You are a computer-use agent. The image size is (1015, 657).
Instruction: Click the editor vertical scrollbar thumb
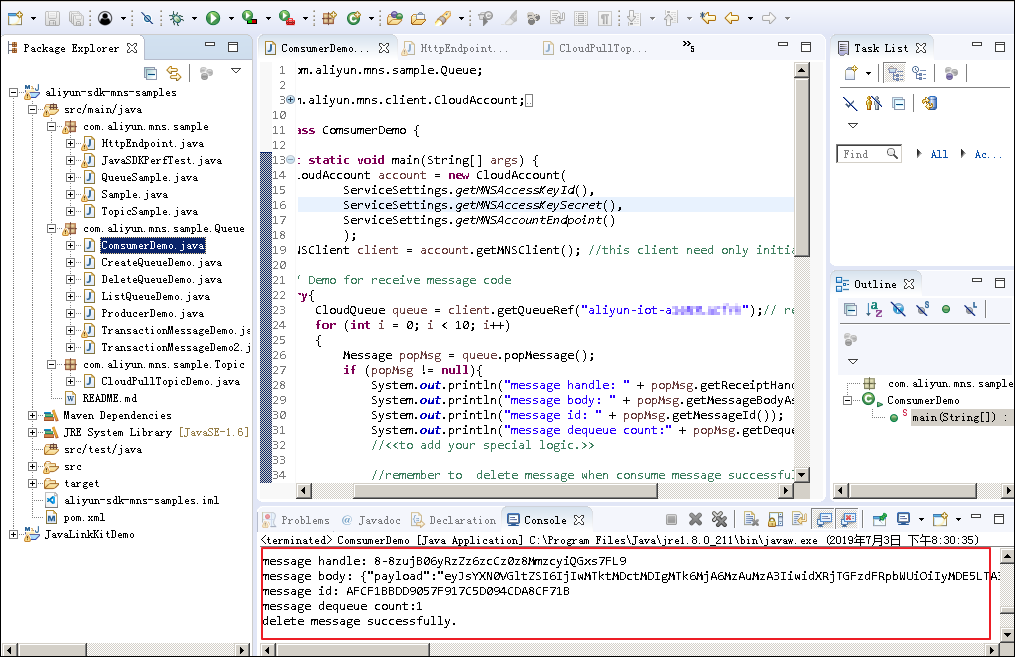click(801, 166)
